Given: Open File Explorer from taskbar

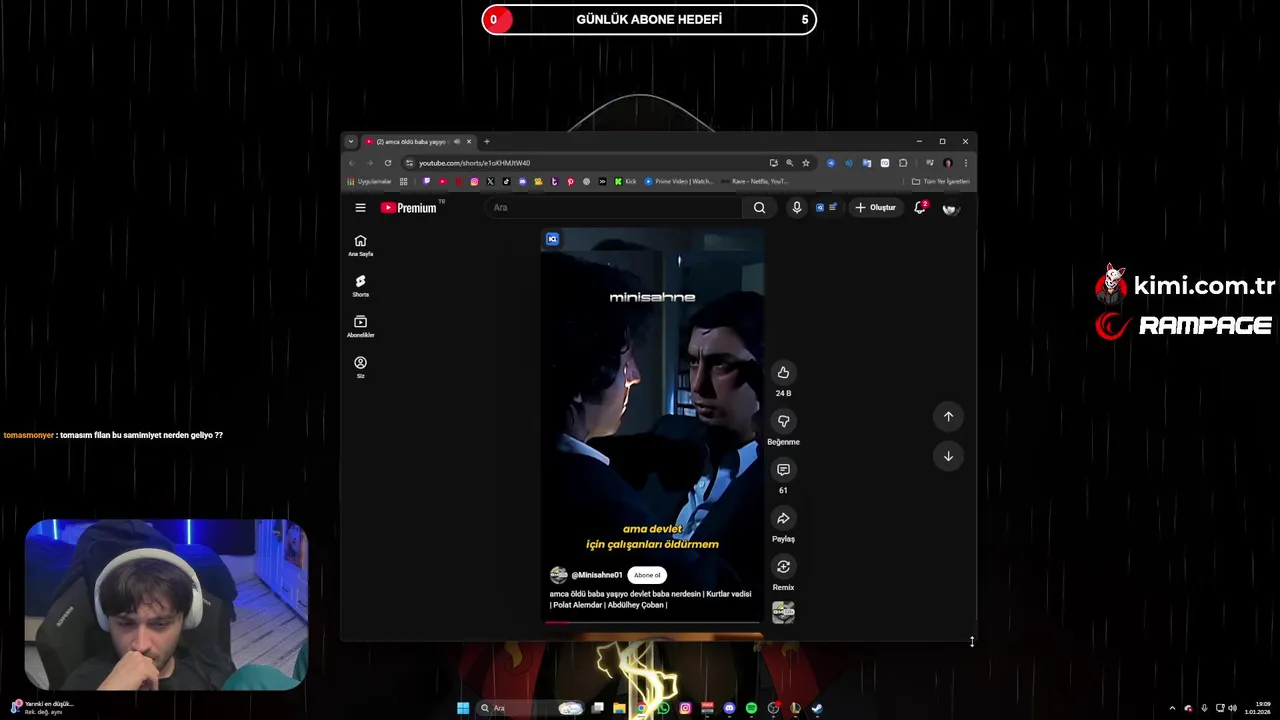Looking at the screenshot, I should [x=620, y=708].
